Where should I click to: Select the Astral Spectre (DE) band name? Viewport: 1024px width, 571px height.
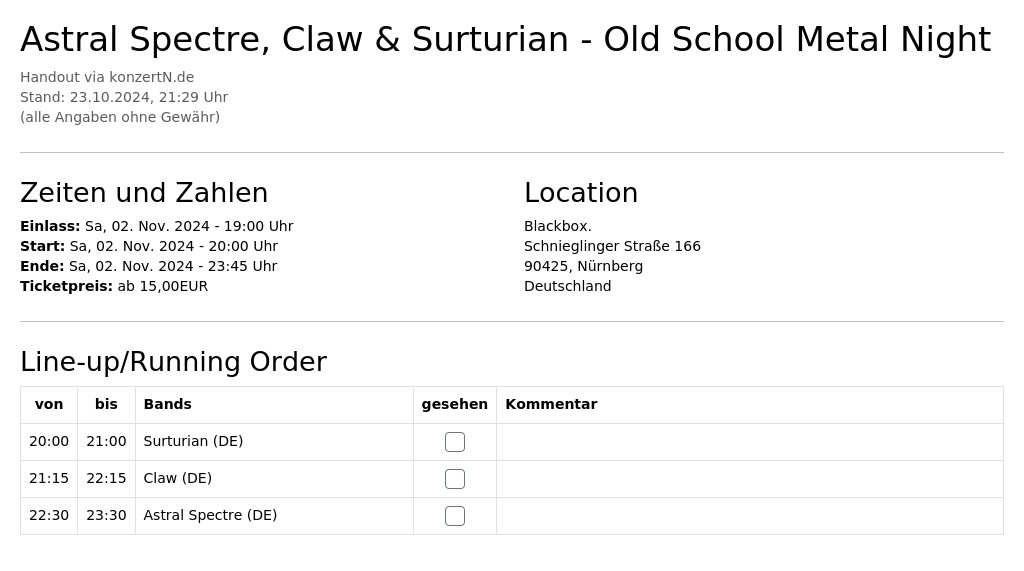(210, 515)
